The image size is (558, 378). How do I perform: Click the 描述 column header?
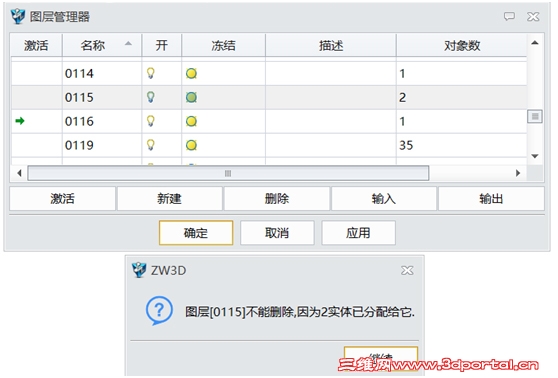coord(331,45)
